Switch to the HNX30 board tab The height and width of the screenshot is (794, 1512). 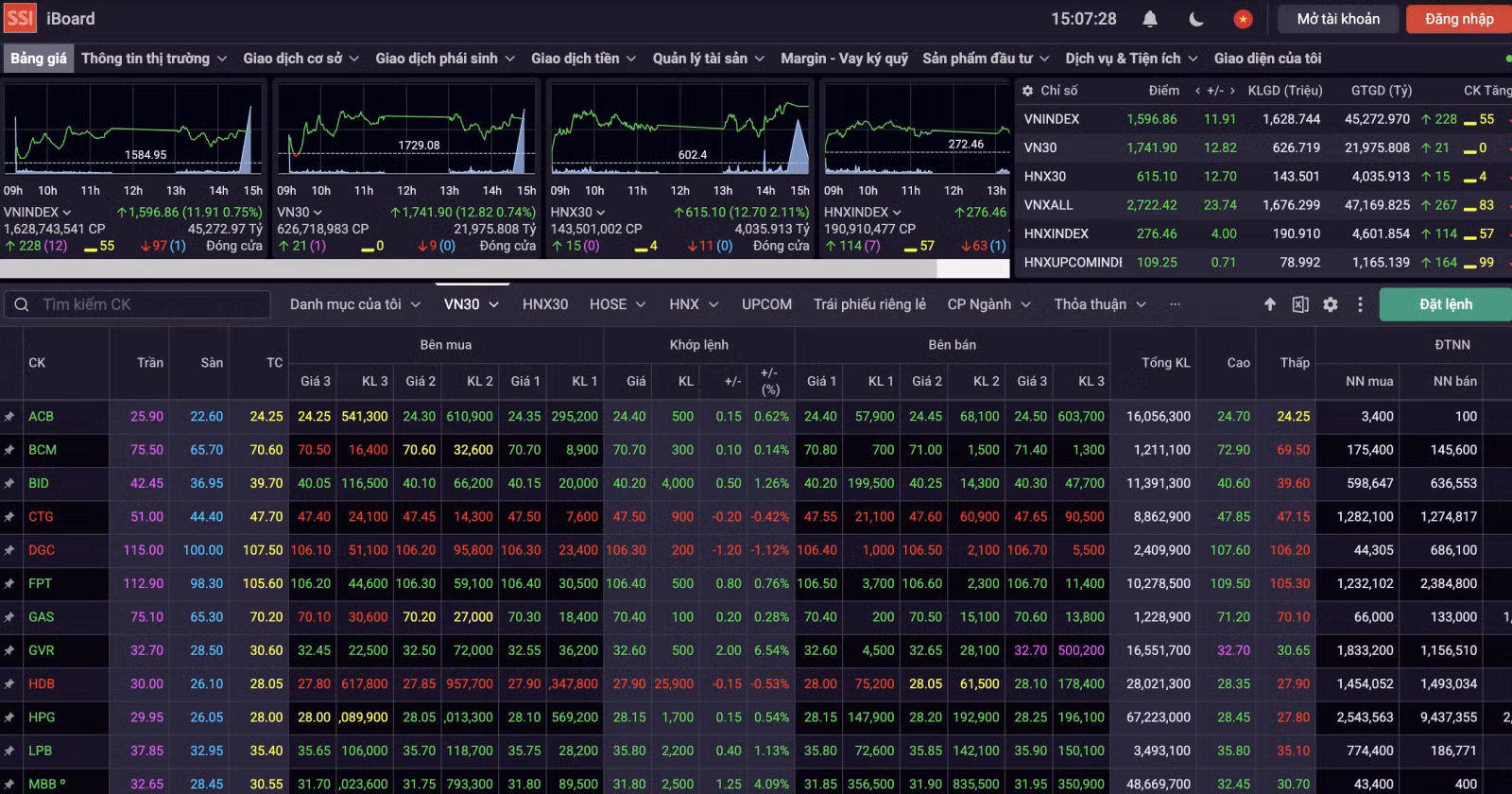545,304
